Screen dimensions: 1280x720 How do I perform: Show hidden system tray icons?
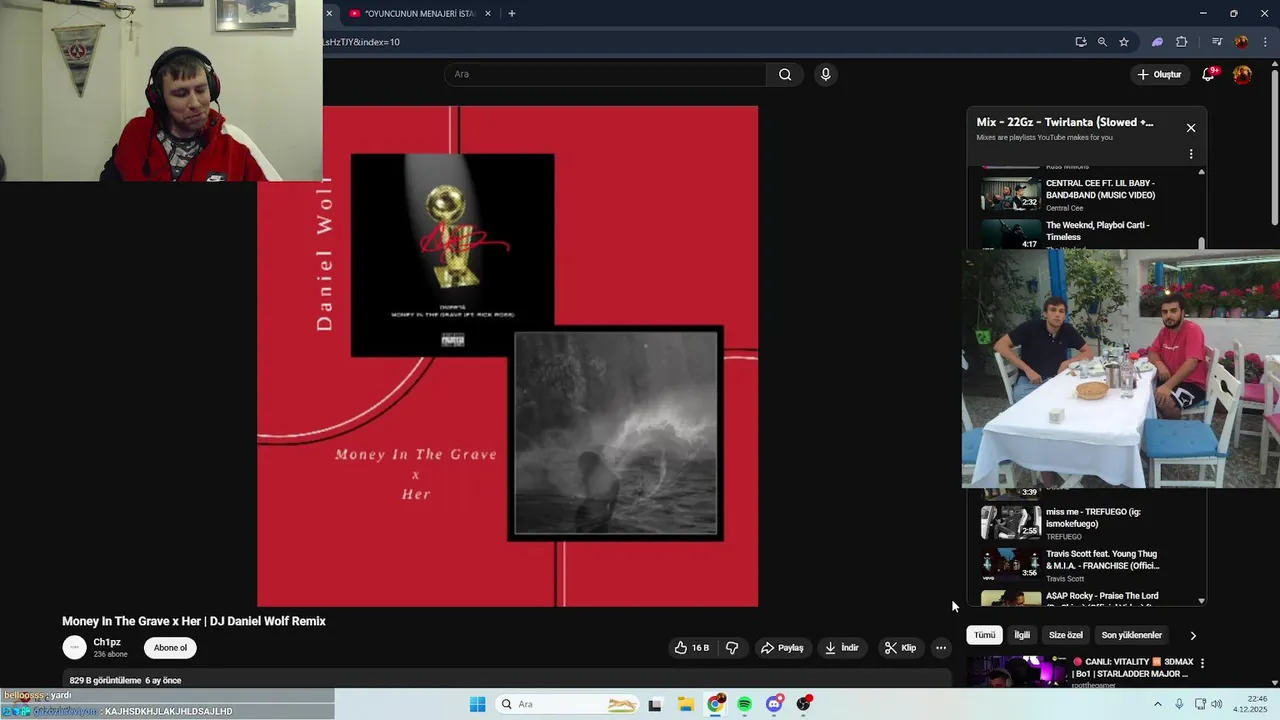(x=1158, y=704)
